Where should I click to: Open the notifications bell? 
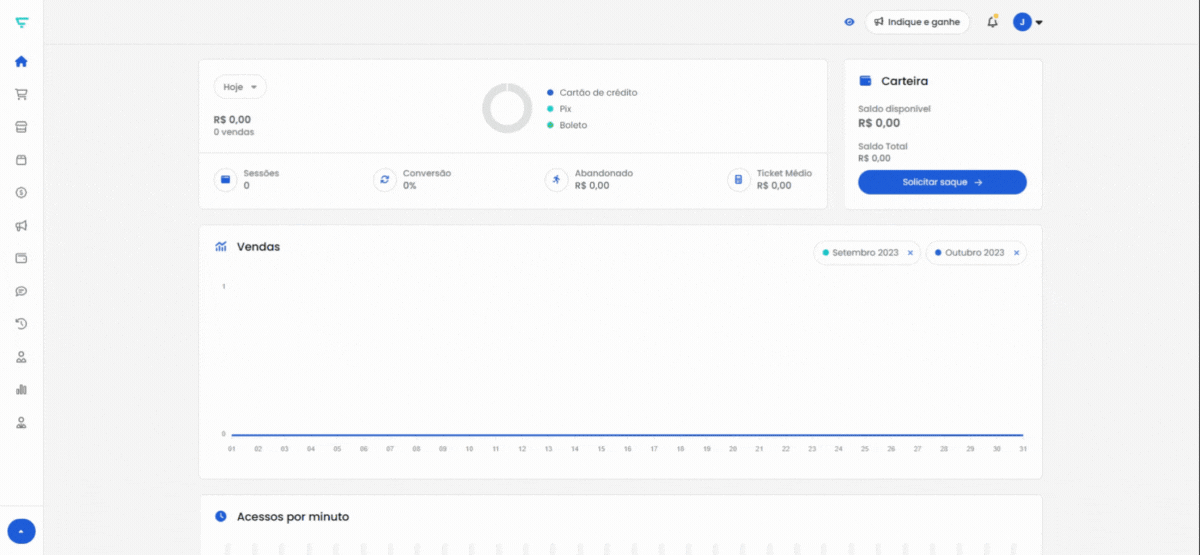point(992,22)
